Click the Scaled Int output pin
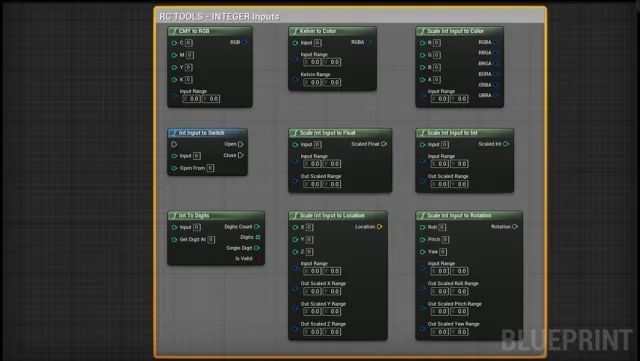The width and height of the screenshot is (640, 361). coord(506,144)
